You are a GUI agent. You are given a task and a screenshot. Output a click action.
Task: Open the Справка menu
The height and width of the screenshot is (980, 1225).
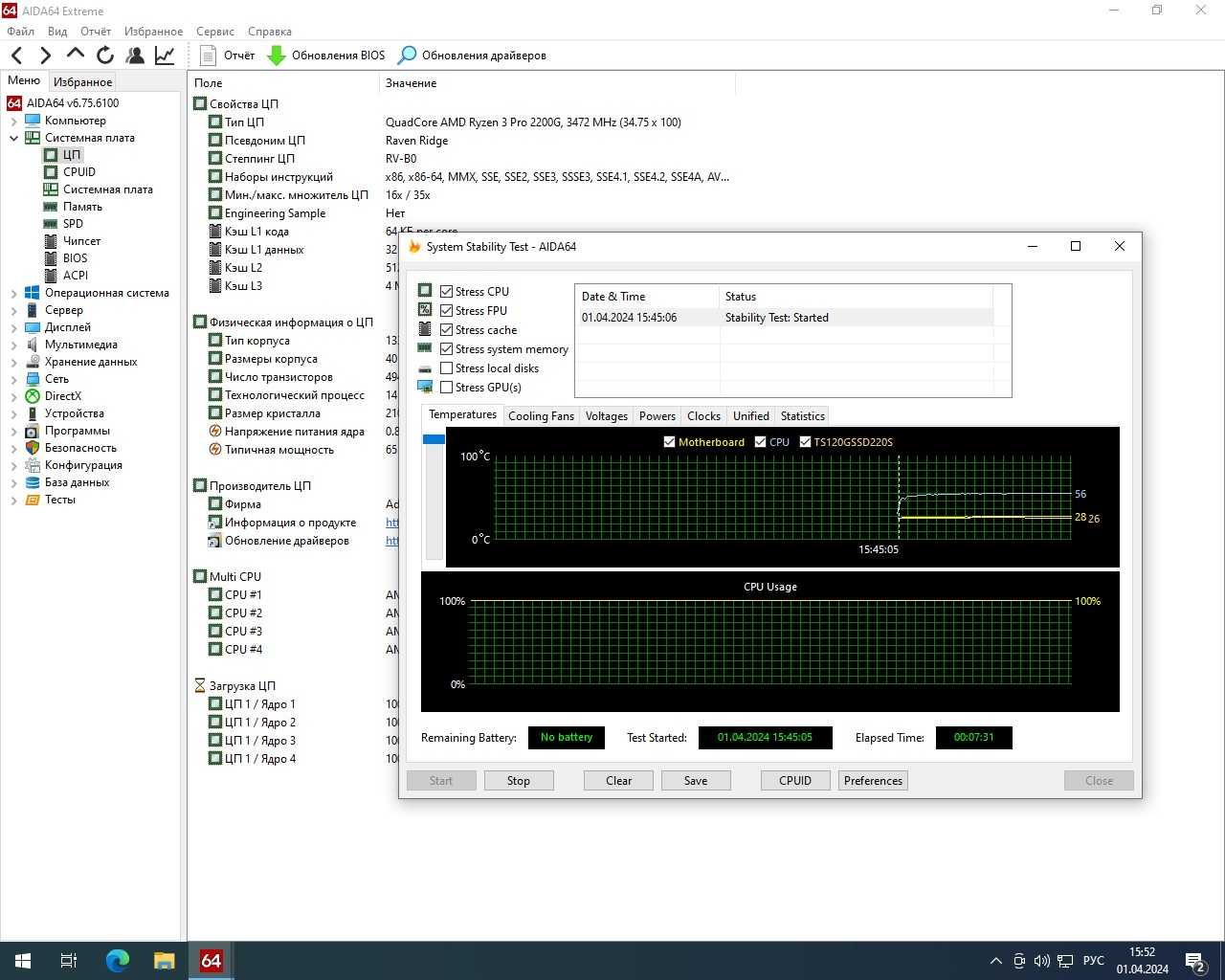270,32
